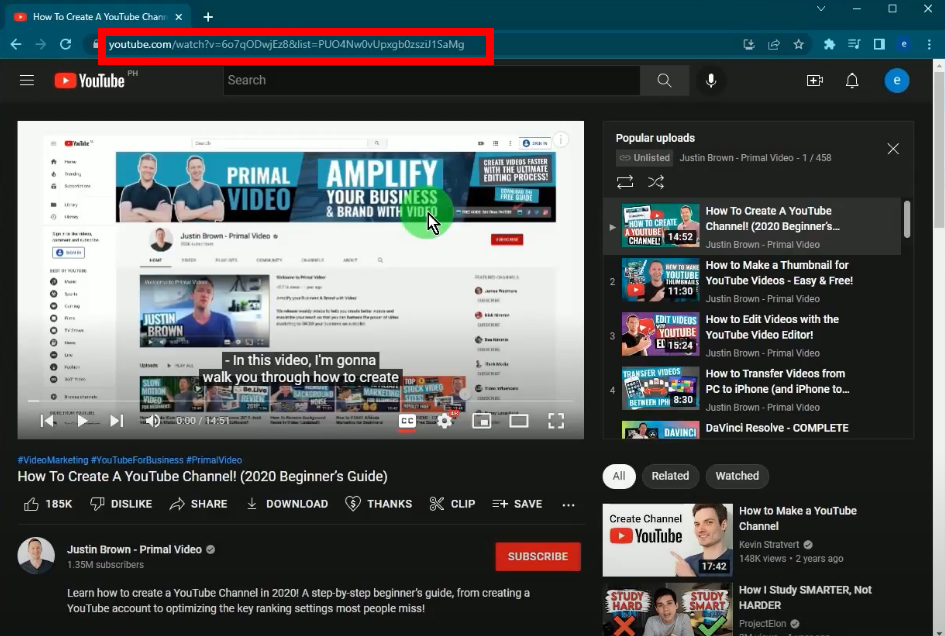Enable playlist loop
Image resolution: width=945 pixels, height=636 pixels.
[x=625, y=181]
